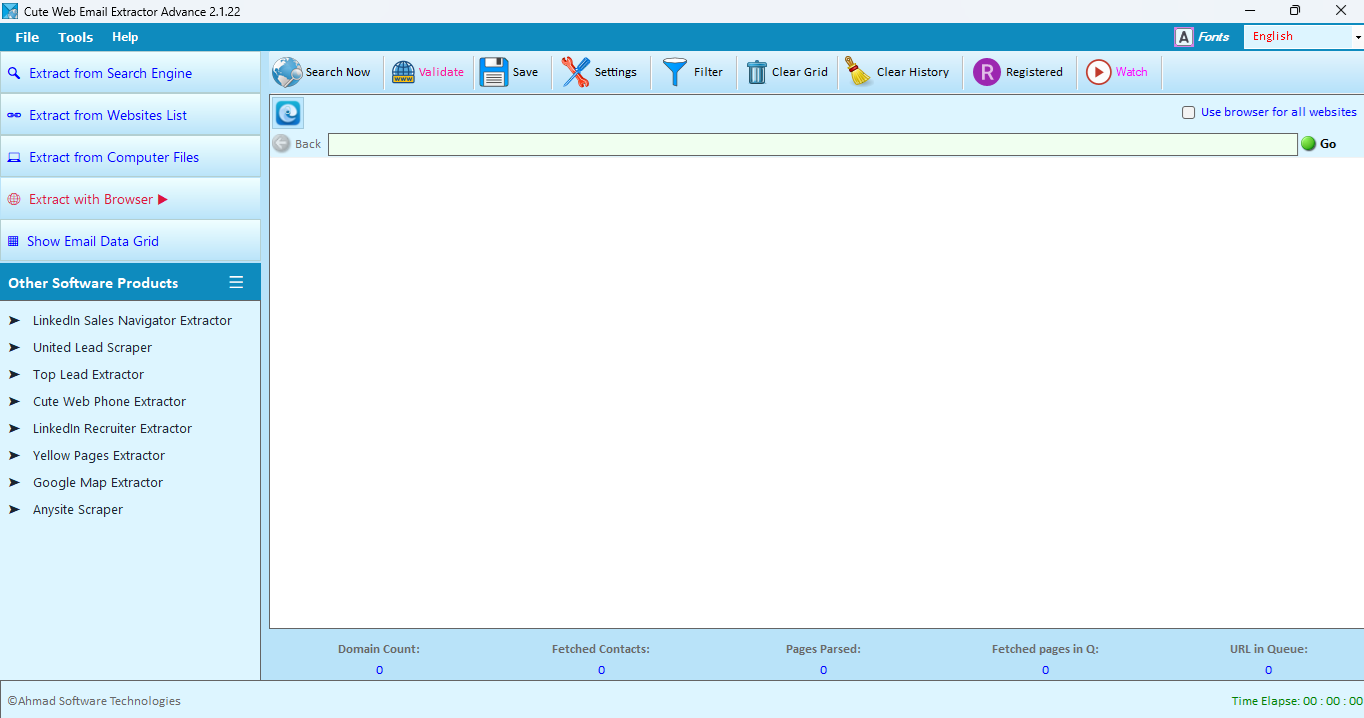The image size is (1364, 718).
Task: Open LinkedIn Sales Navigator Extractor link
Action: pos(132,320)
